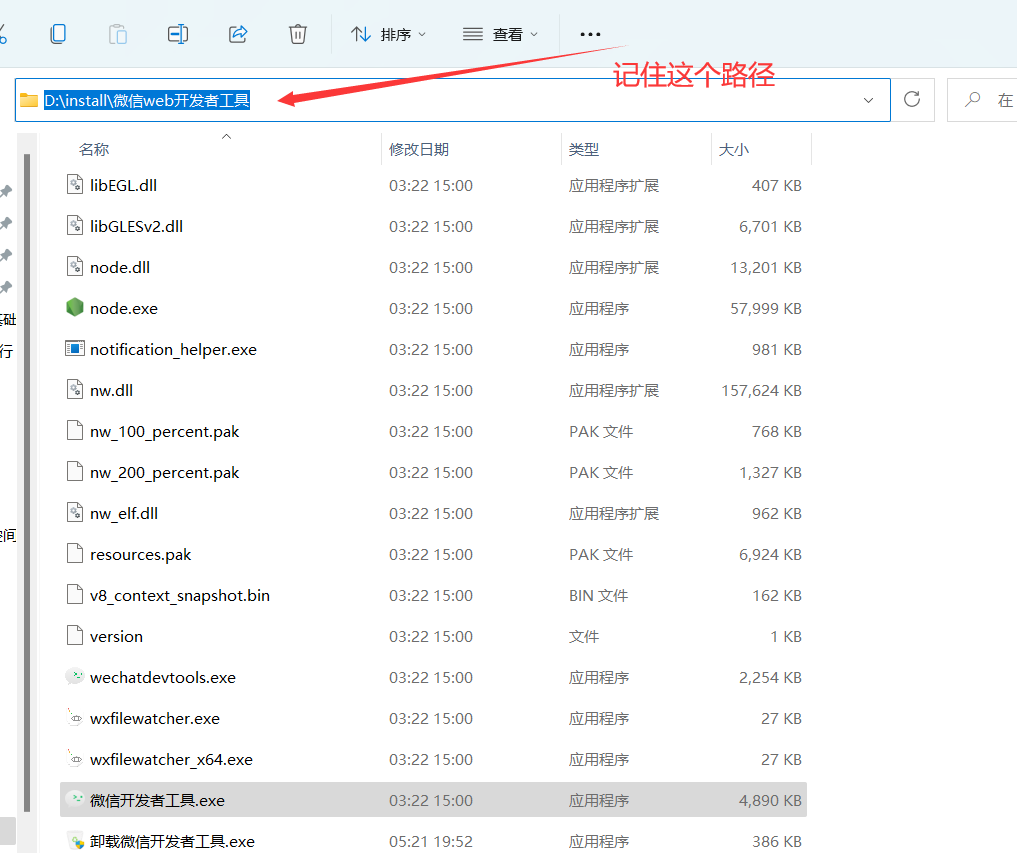Click the navigation pane vertical scrollbar
Screen dimensions: 1017x853
tap(27, 483)
